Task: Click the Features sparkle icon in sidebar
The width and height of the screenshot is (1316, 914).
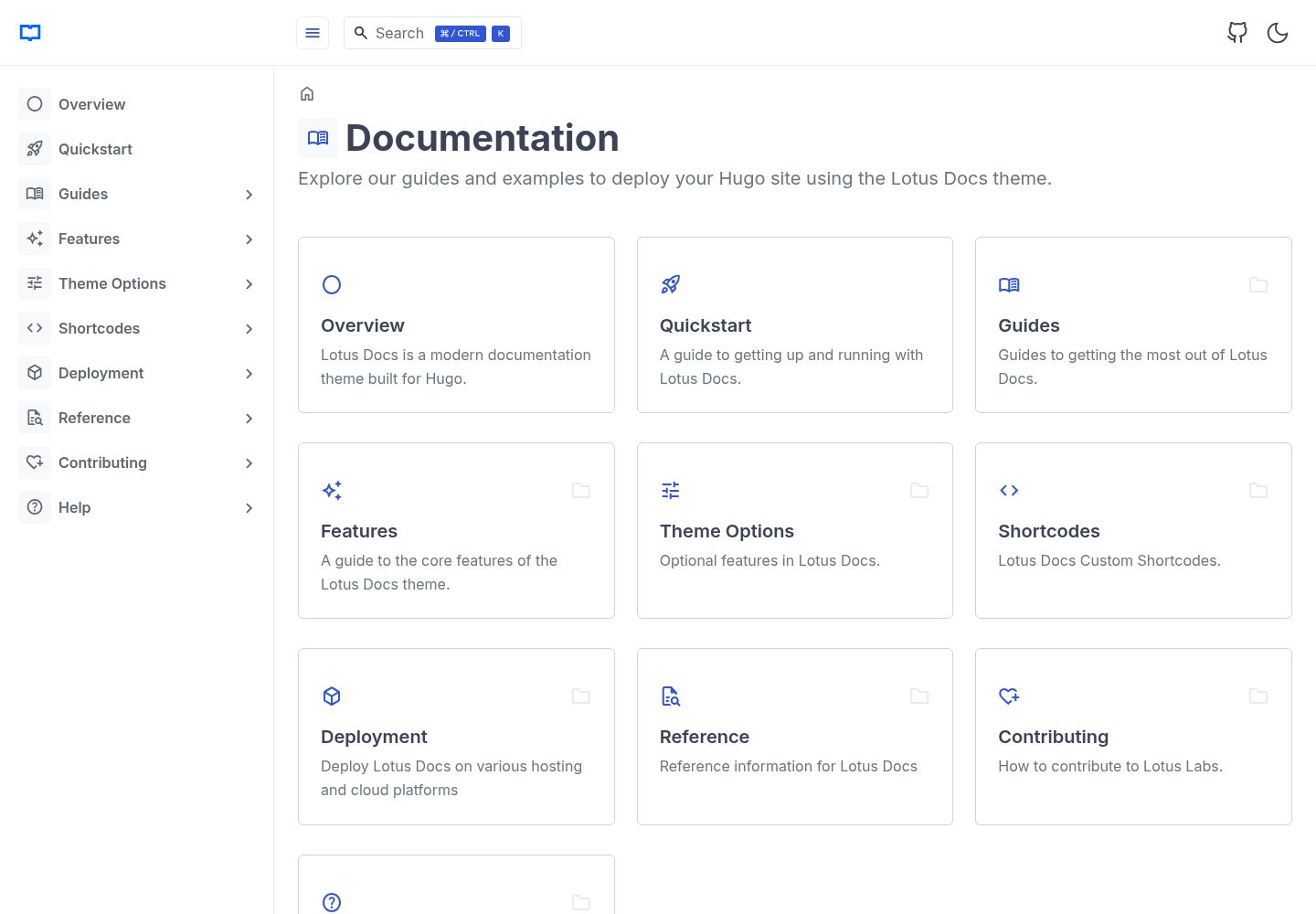Action: coord(35,239)
